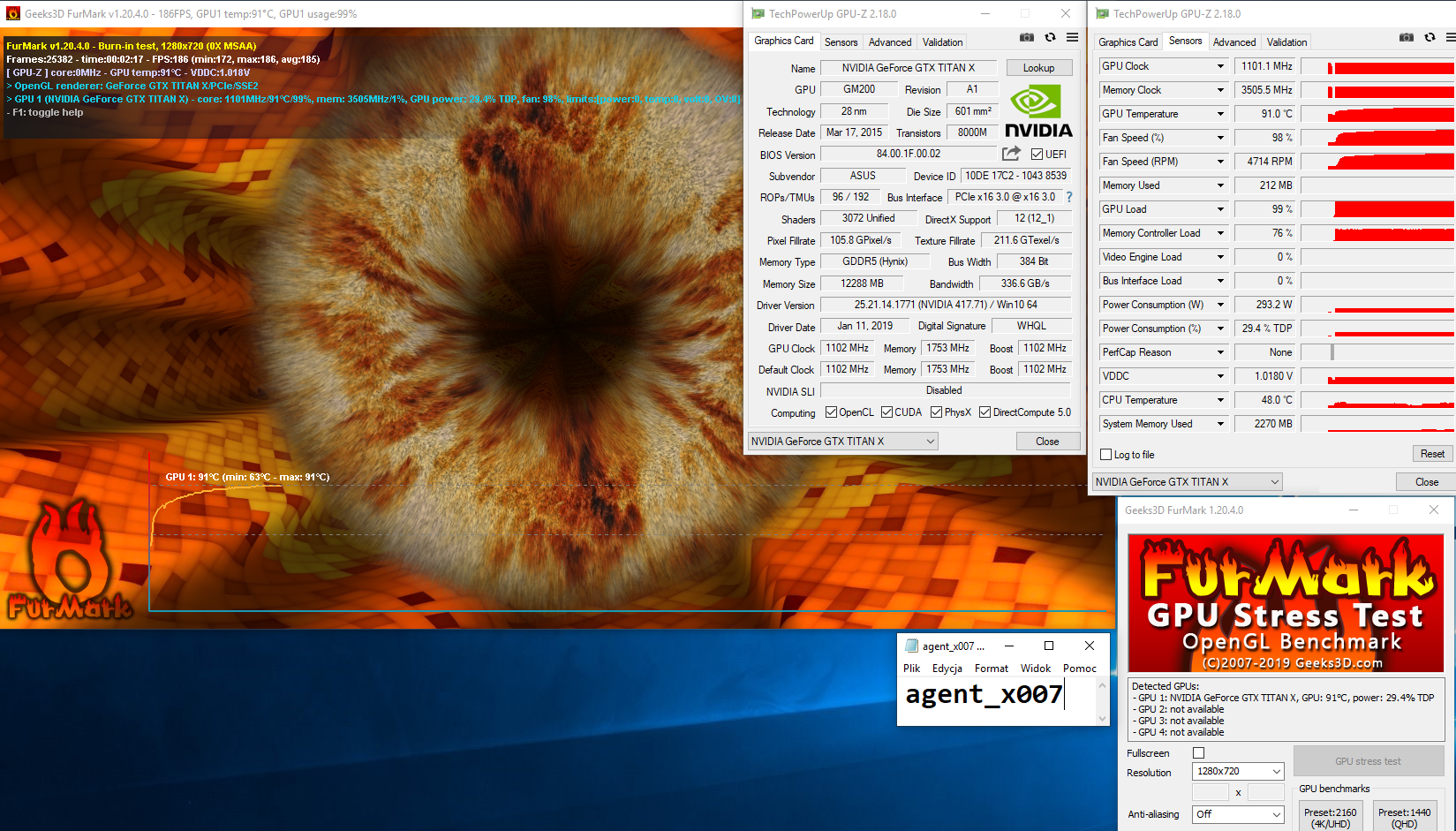Open the GPU selector dropdown in Graphics Card window
Image resolution: width=1456 pixels, height=831 pixels.
[842, 442]
